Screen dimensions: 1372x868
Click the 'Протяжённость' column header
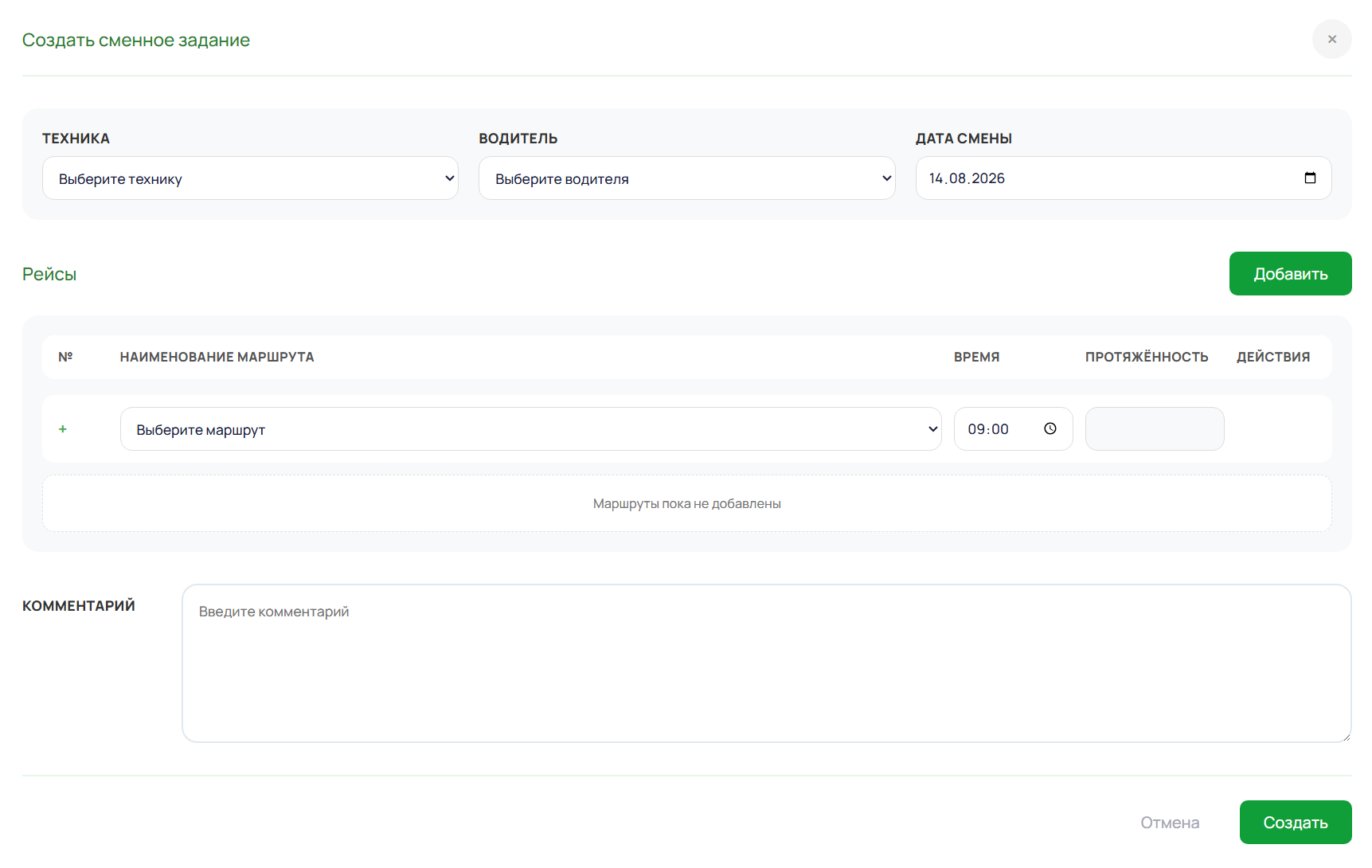[x=1147, y=357]
